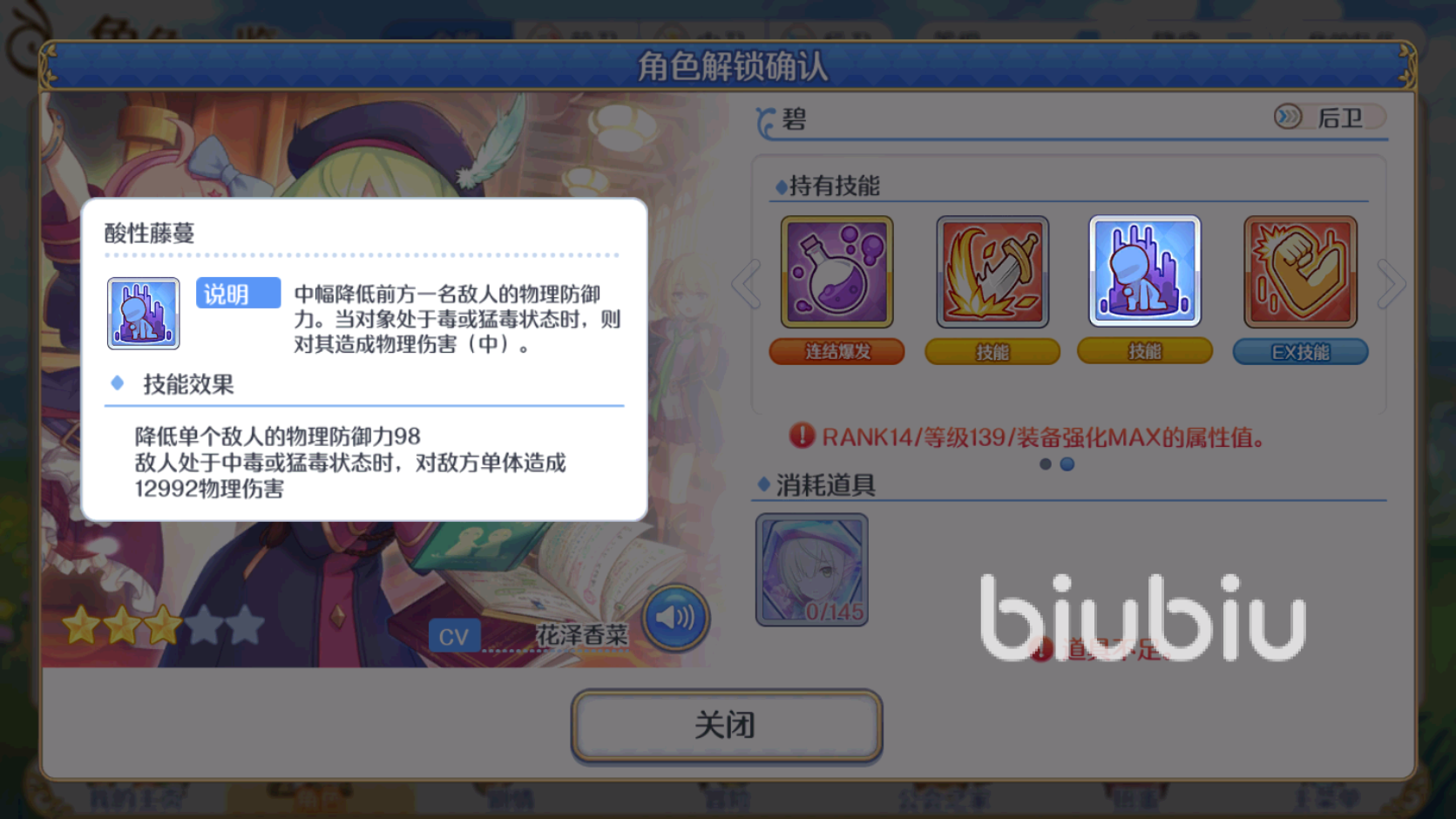The image size is (1456, 819).
Task: Switch to the second page dot indicator
Action: (1067, 464)
